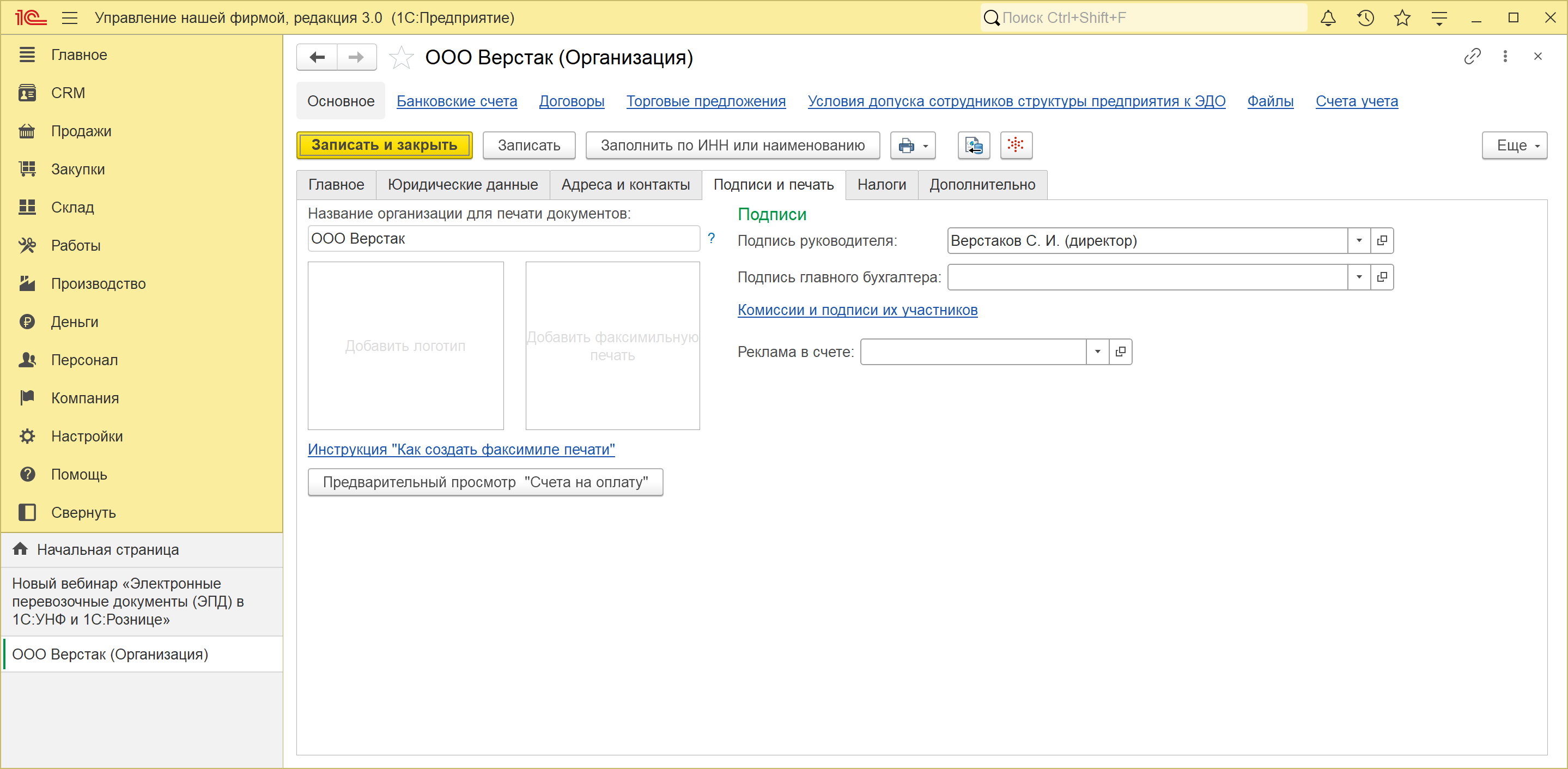Select ООО Верстак (Организация) open window entry

point(142,655)
